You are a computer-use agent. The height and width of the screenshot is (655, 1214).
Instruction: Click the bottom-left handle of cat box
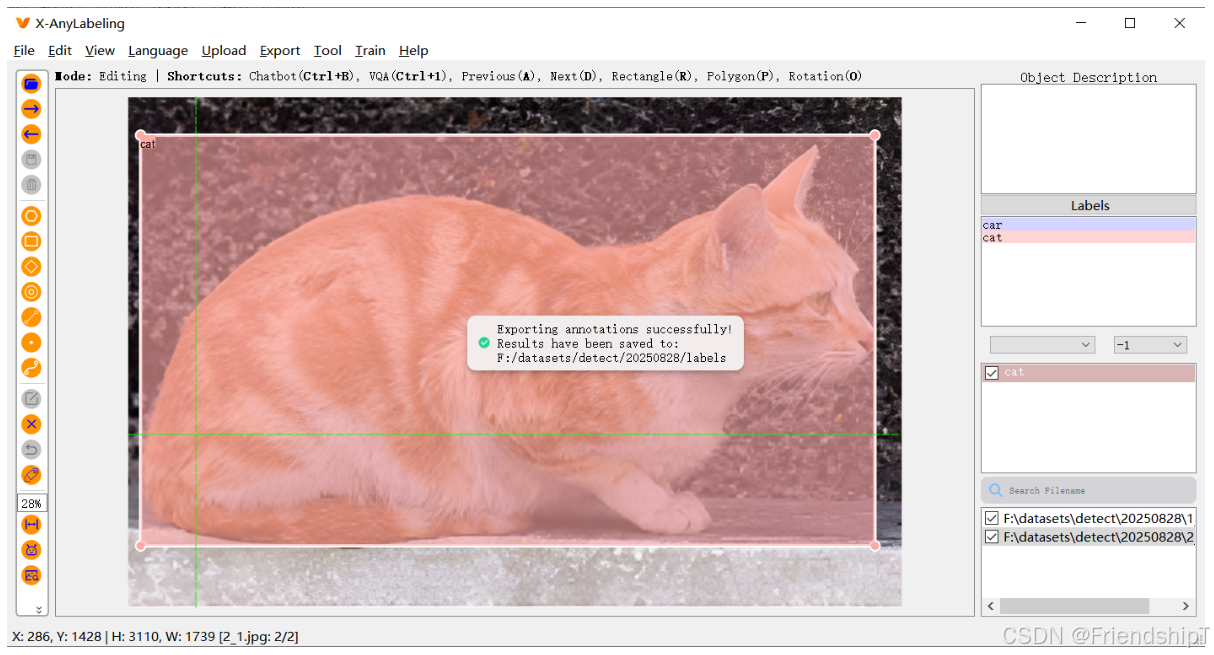(140, 545)
